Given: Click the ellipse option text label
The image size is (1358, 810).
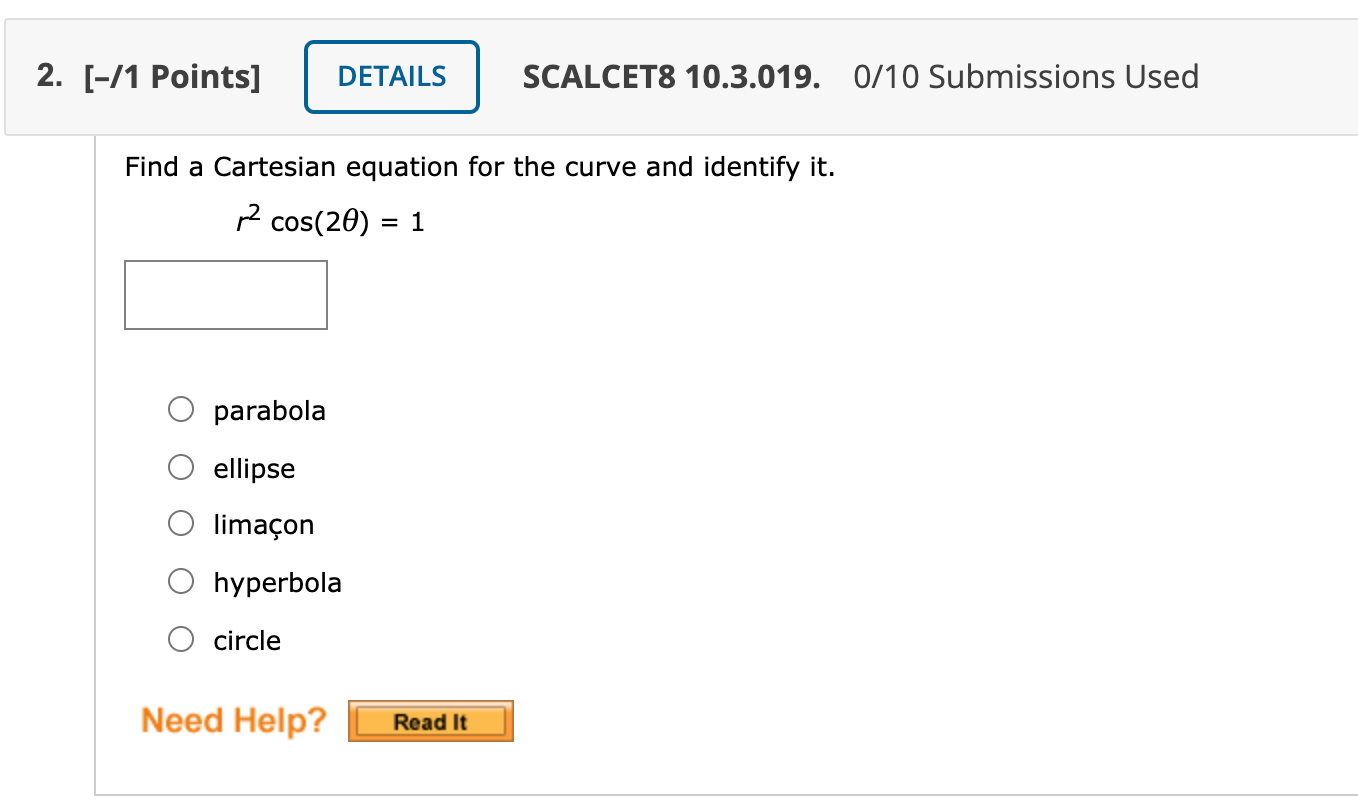Looking at the screenshot, I should click(255, 467).
